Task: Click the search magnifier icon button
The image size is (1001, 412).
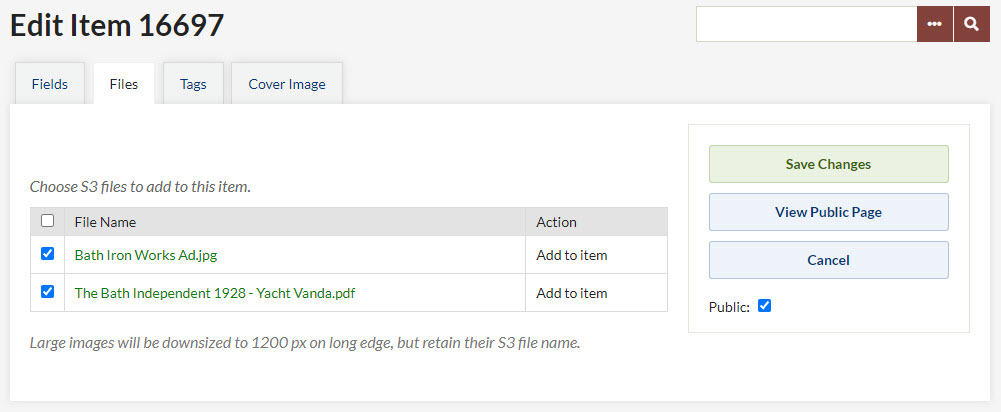Action: point(972,24)
